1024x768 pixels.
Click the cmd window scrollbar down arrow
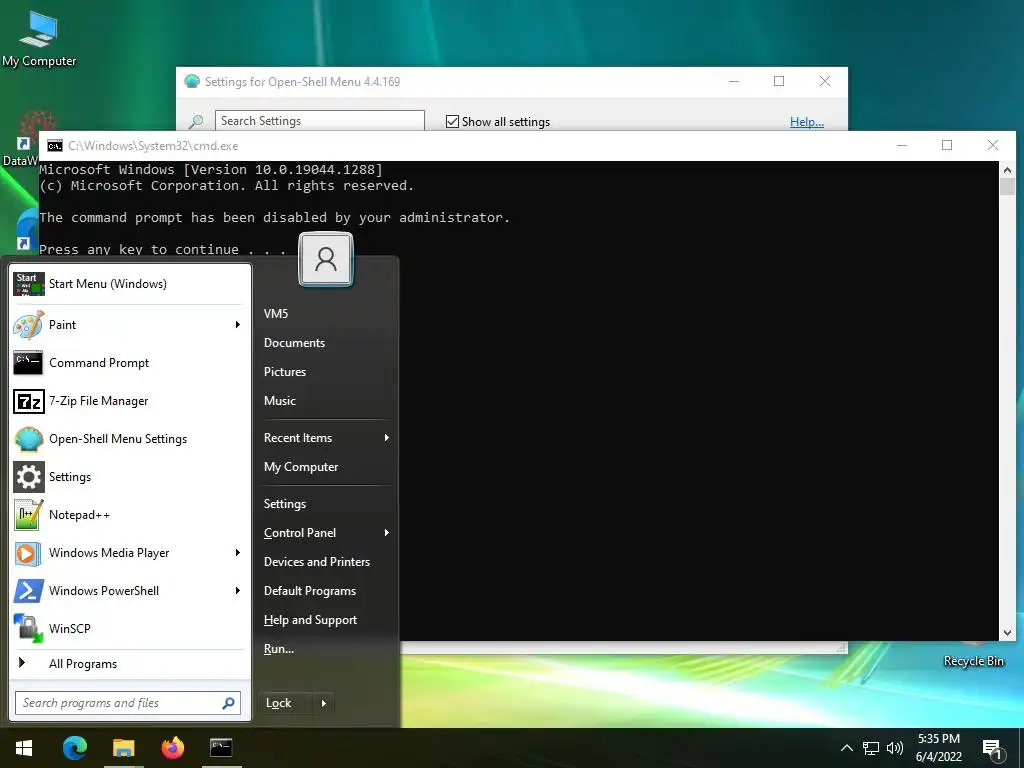pos(1007,632)
